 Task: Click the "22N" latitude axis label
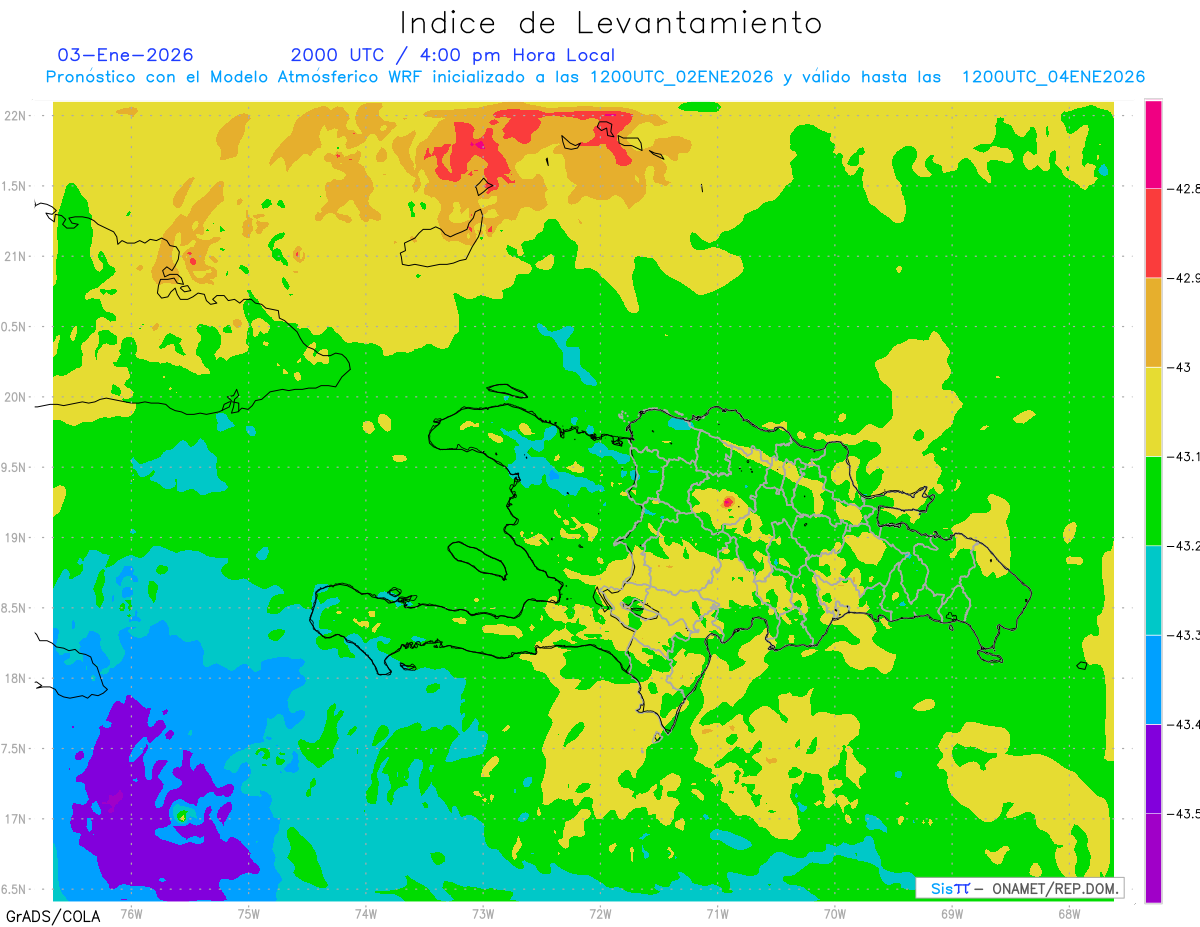(15, 115)
